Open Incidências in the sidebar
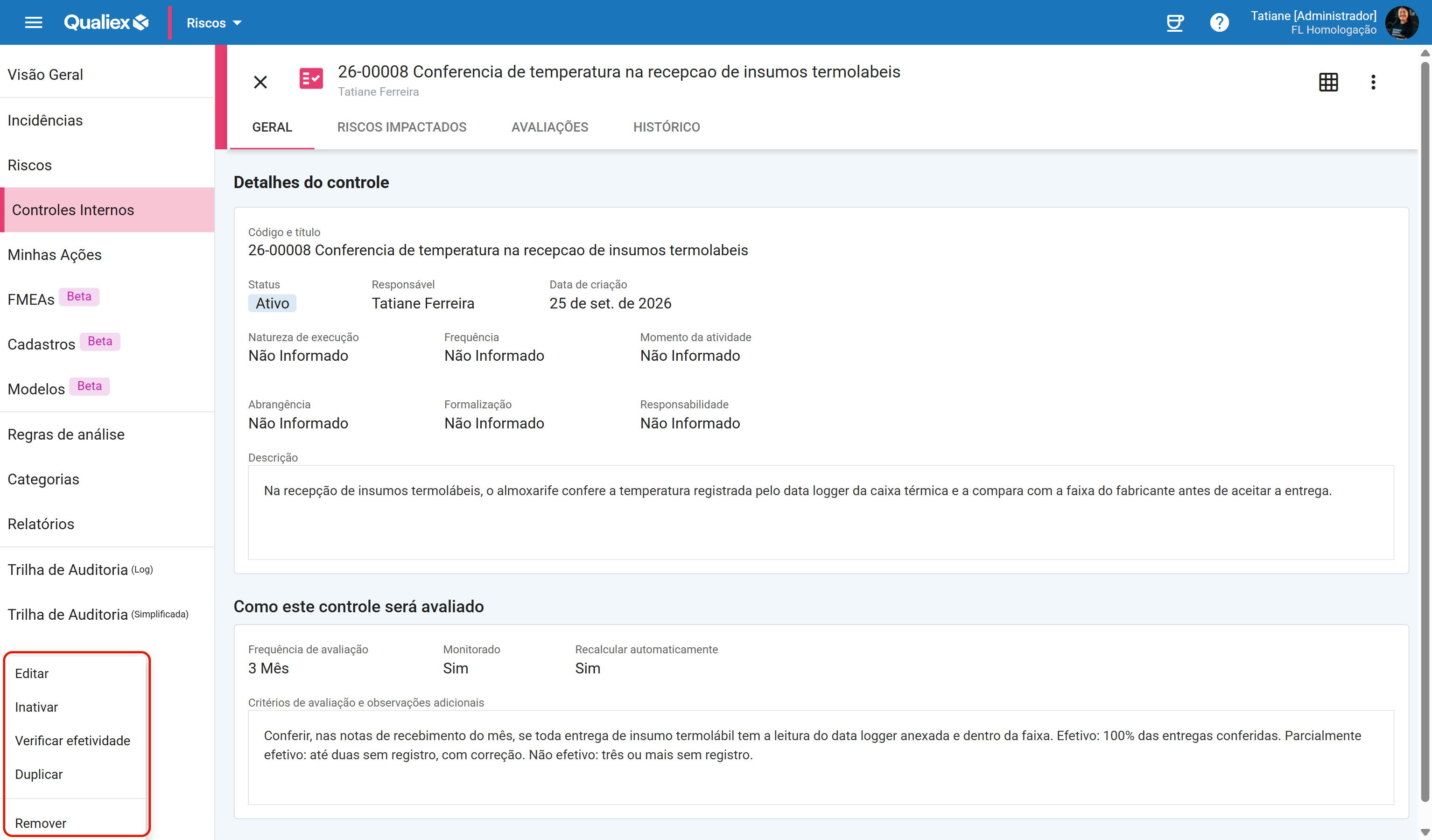 point(107,120)
